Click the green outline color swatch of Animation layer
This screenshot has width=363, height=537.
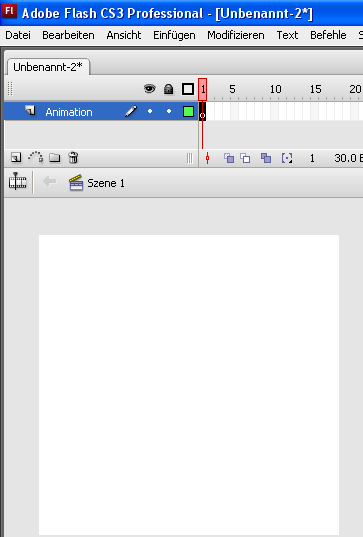click(x=188, y=111)
